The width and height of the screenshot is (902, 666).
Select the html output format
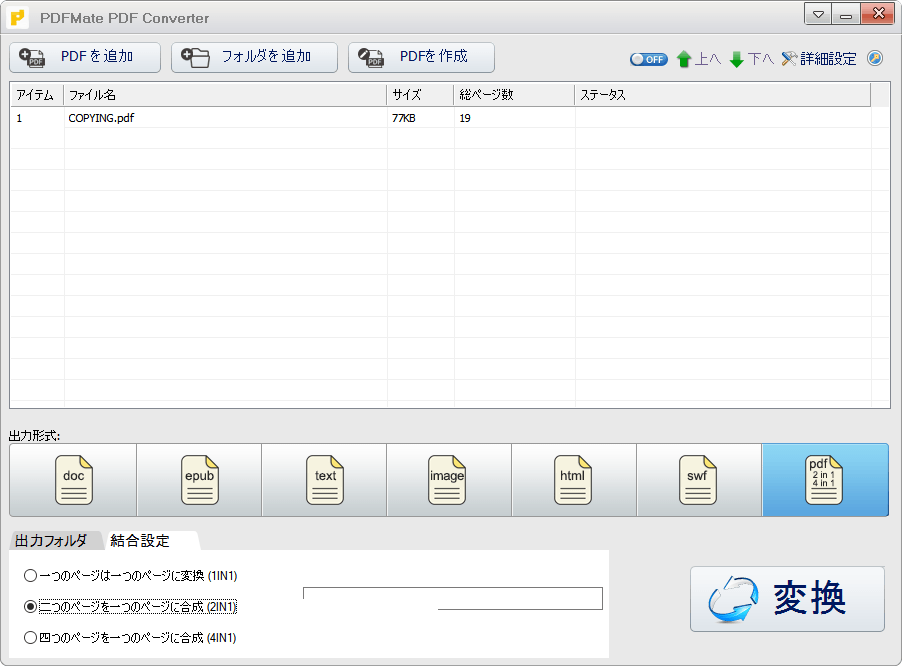(574, 480)
